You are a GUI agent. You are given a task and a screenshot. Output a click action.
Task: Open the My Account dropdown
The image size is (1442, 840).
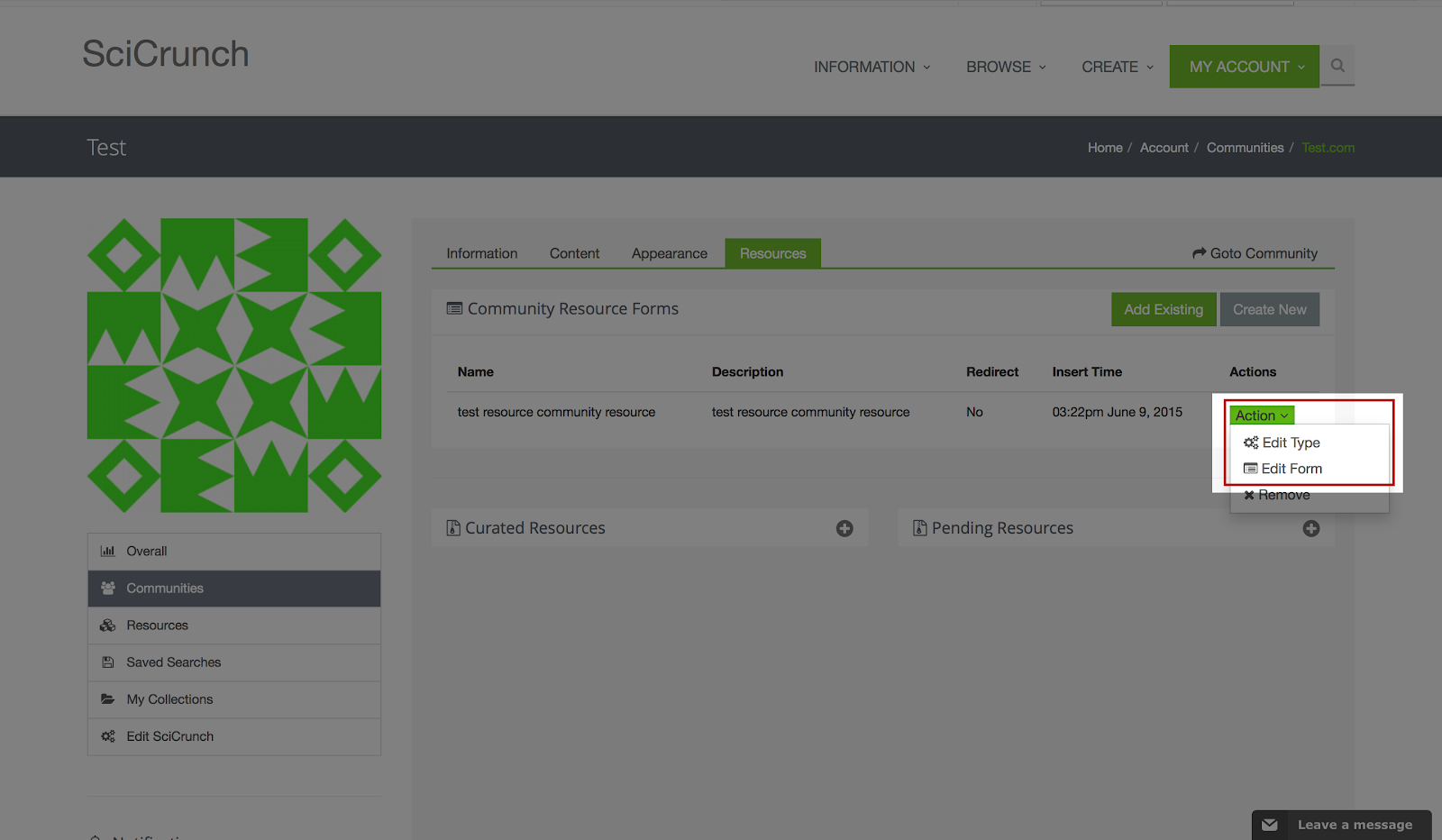1245,67
